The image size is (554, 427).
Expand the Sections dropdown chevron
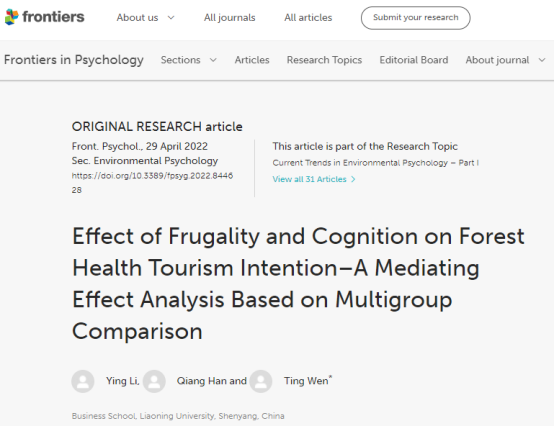tap(213, 60)
